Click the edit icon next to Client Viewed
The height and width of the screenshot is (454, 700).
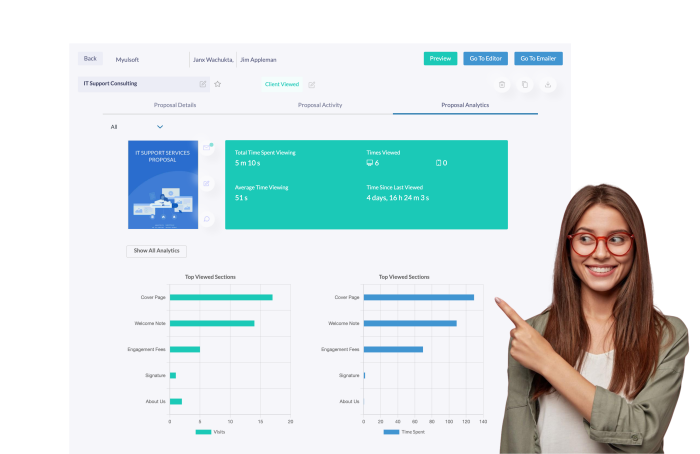click(x=312, y=85)
